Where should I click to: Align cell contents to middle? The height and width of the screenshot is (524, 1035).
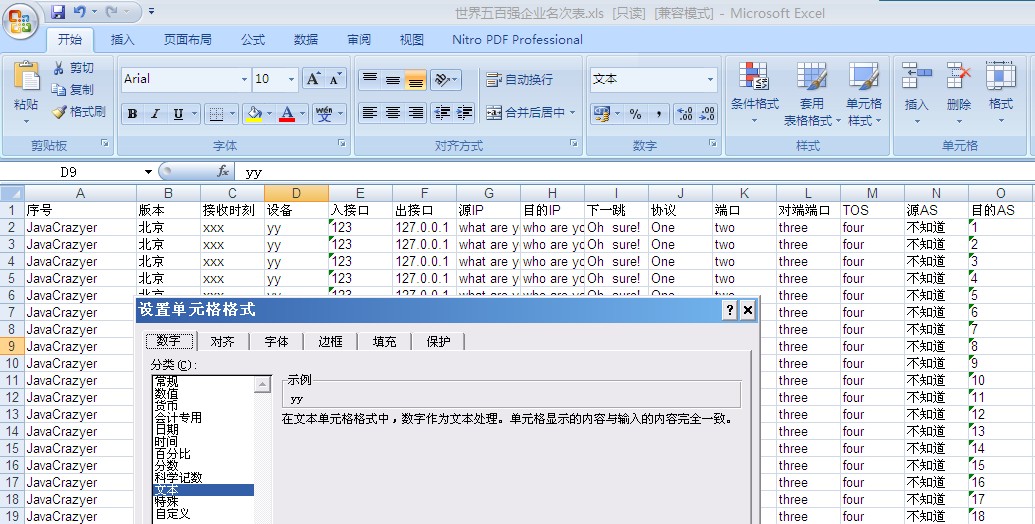[393, 80]
